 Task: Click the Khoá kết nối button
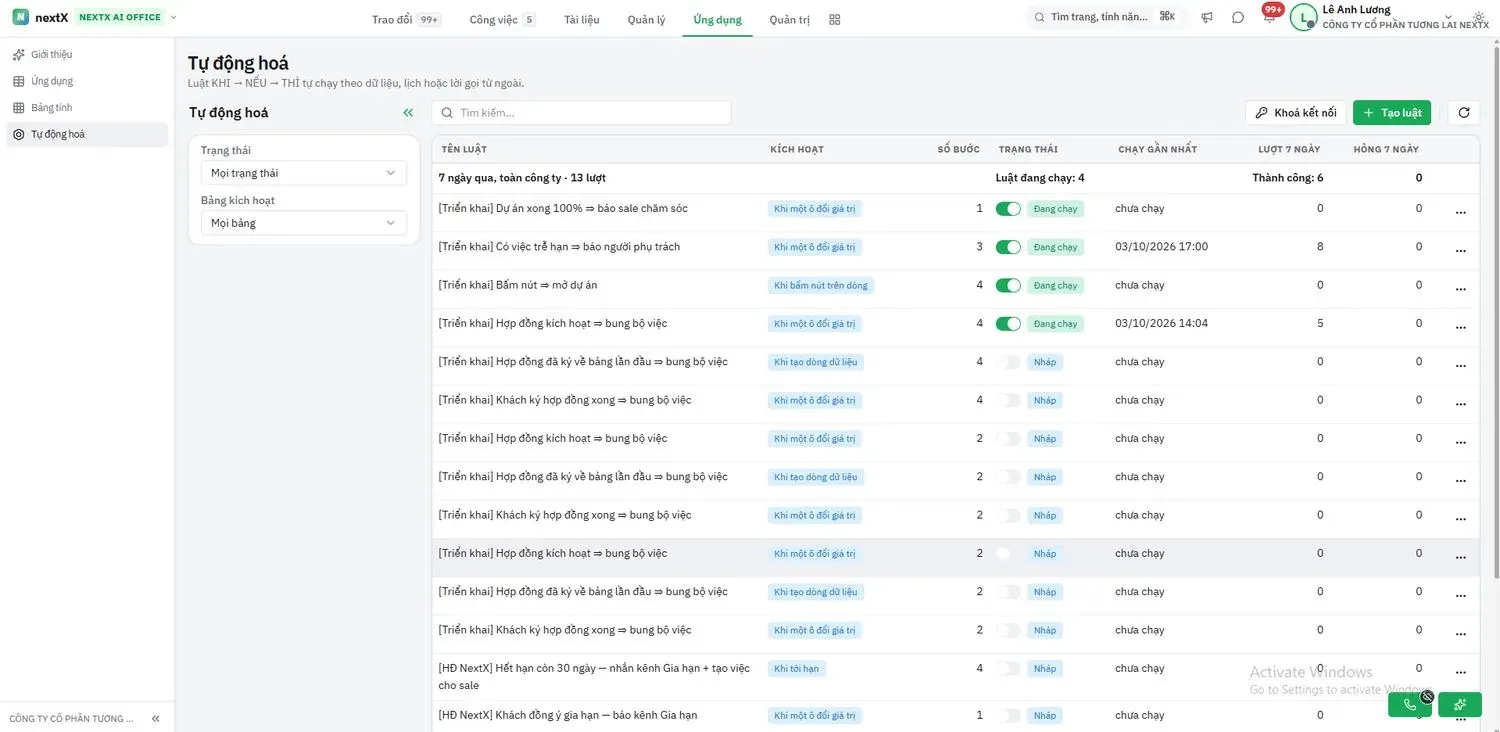[x=1296, y=113]
